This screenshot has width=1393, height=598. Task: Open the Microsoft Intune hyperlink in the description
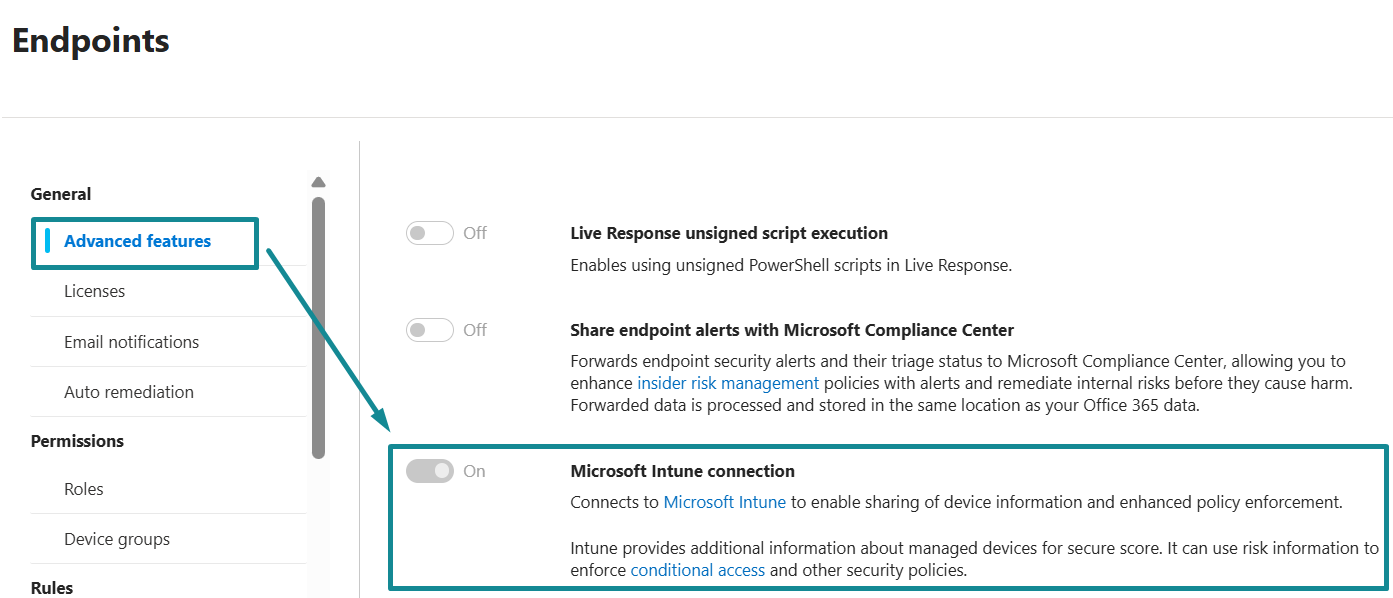coord(724,502)
